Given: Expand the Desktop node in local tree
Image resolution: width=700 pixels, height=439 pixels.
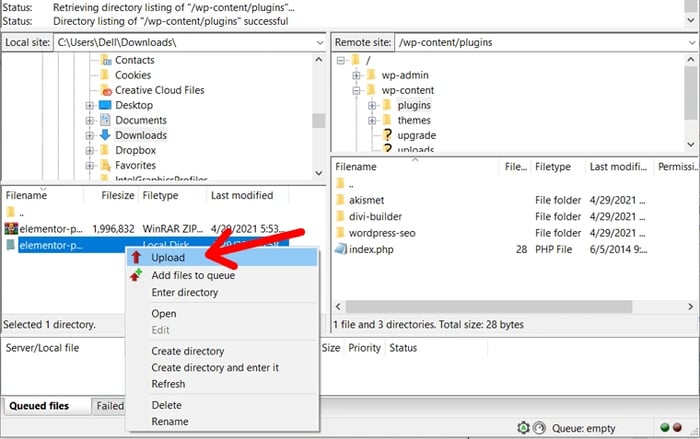Looking at the screenshot, I should [90, 106].
